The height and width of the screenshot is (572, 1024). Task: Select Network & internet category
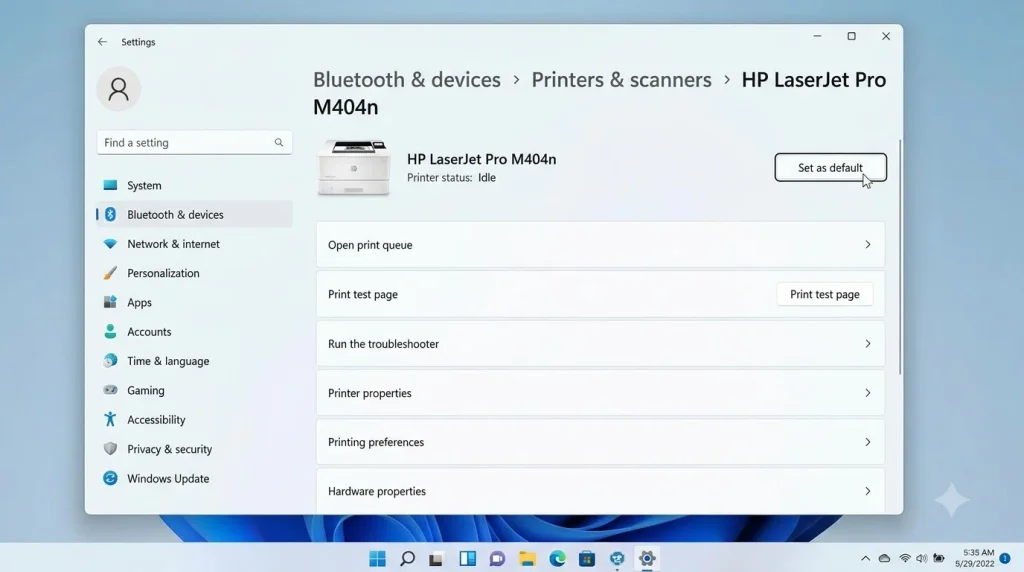195,244
